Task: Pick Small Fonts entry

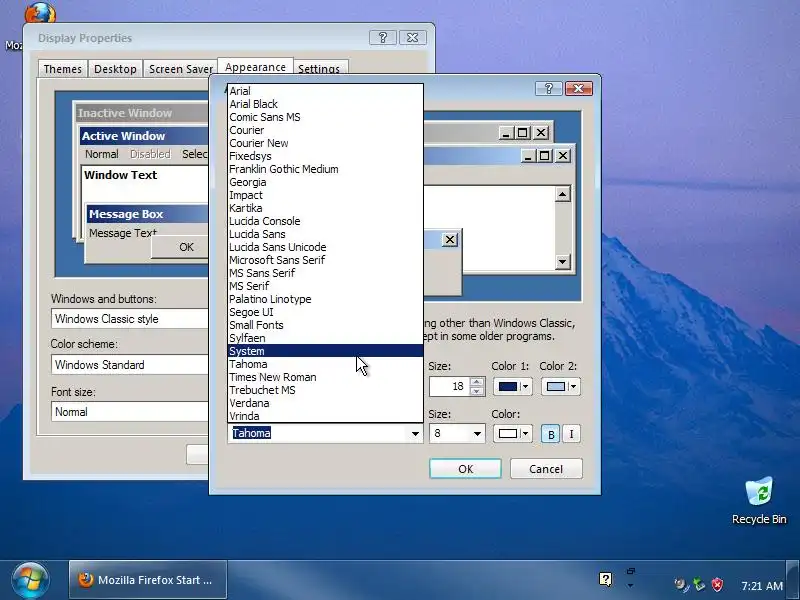Action: point(325,325)
